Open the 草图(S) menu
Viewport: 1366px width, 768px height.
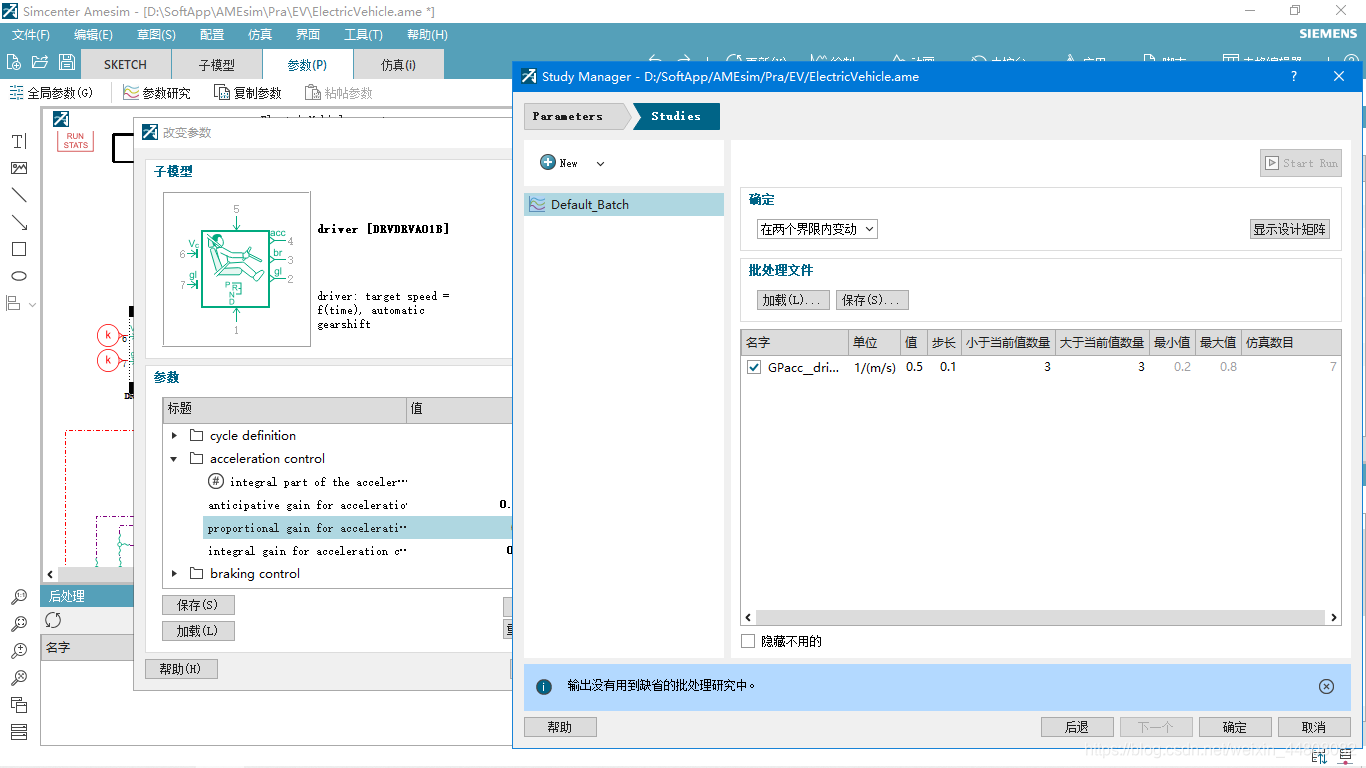pyautogui.click(x=156, y=34)
